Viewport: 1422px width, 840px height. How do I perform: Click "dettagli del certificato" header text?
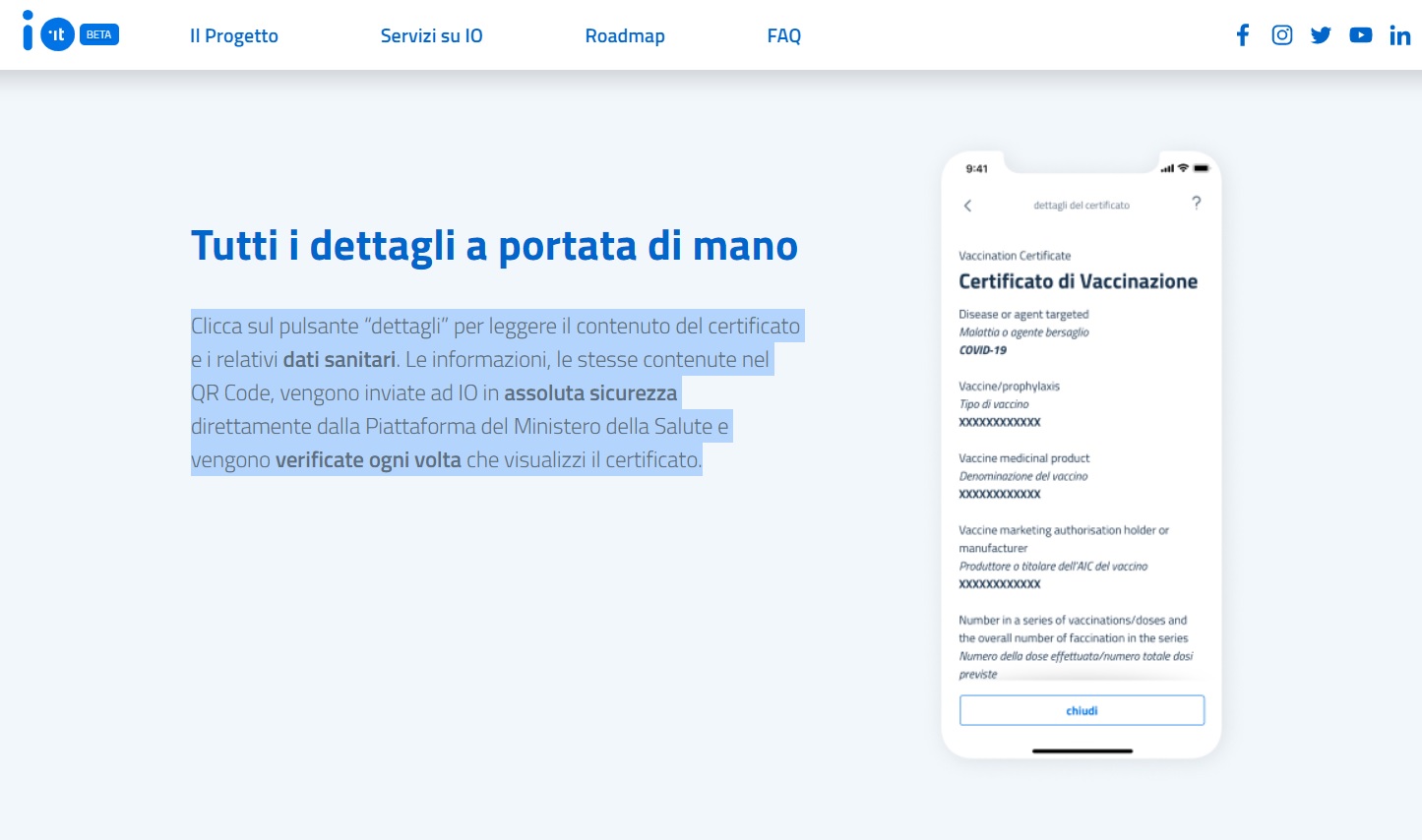click(1082, 206)
